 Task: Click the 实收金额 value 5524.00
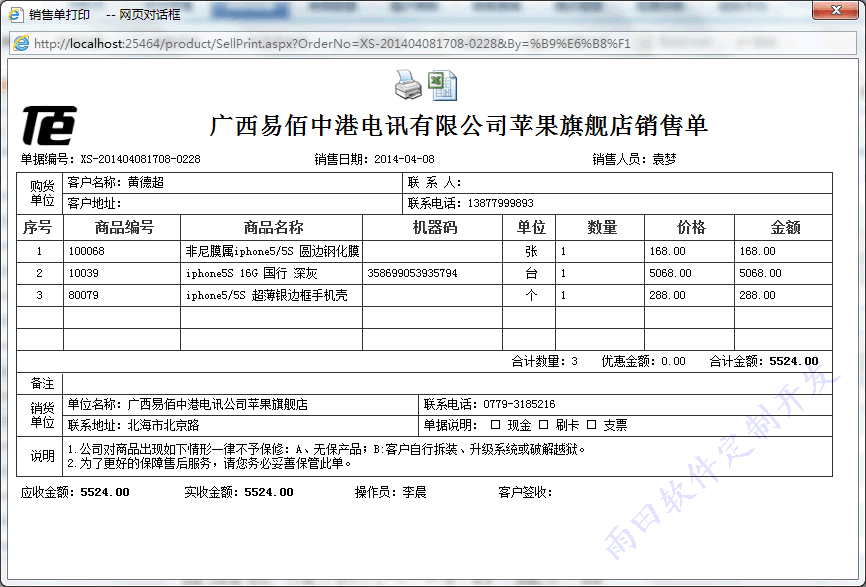point(269,492)
